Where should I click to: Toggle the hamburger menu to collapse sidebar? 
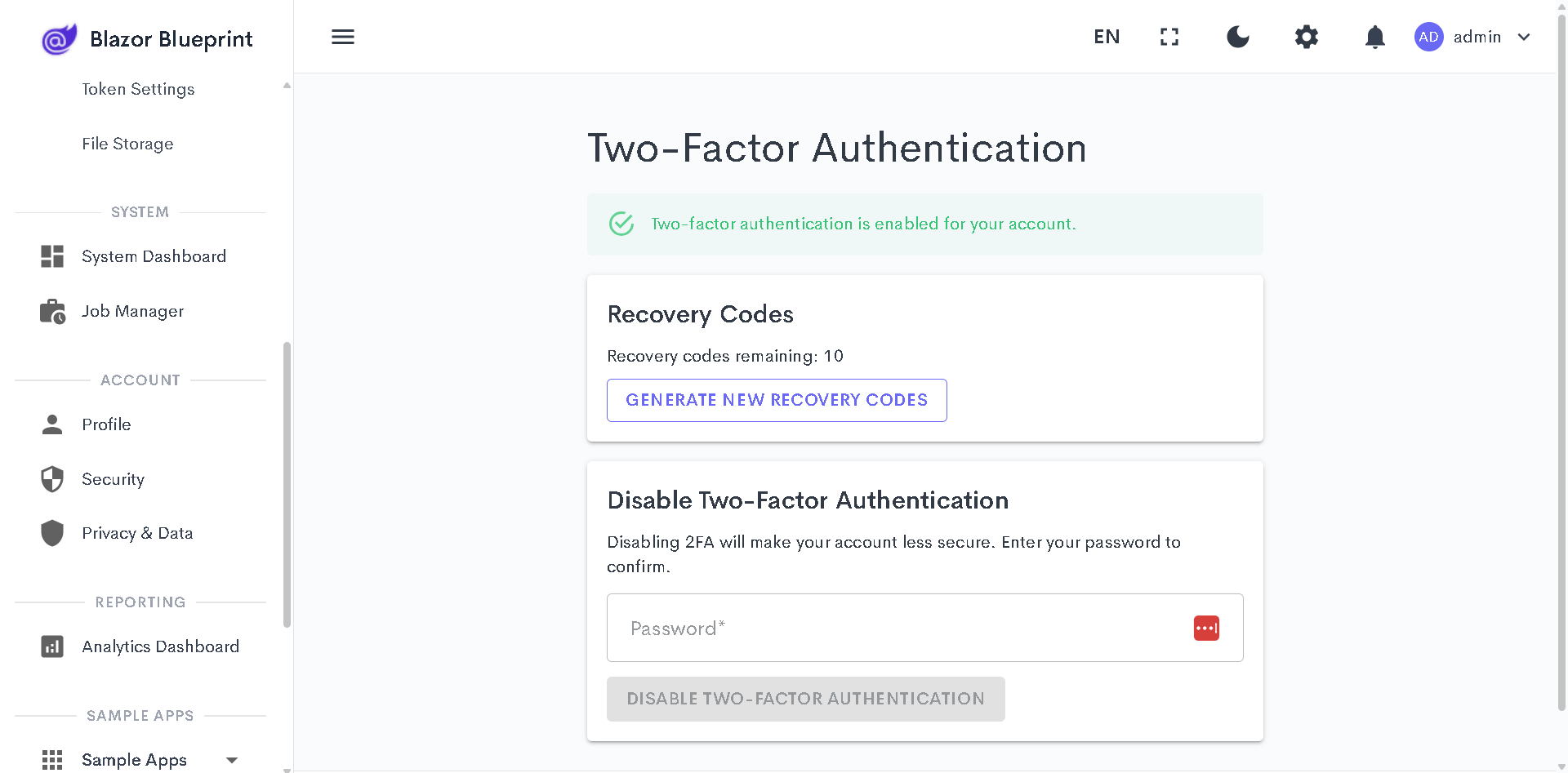click(x=343, y=37)
